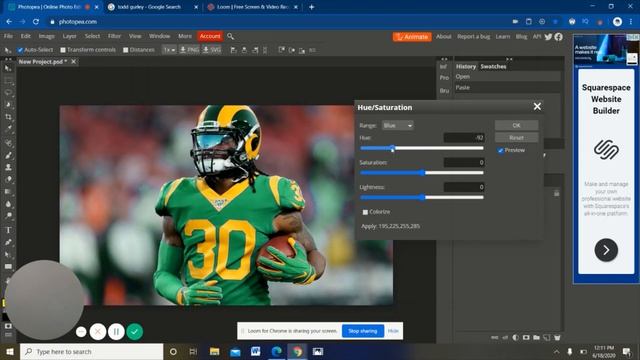The image size is (640, 360).
Task: Select the Pen tool
Action: click(8, 242)
